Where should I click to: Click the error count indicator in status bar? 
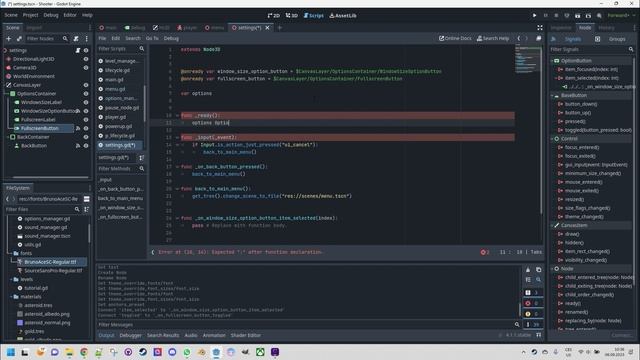tap(485, 252)
